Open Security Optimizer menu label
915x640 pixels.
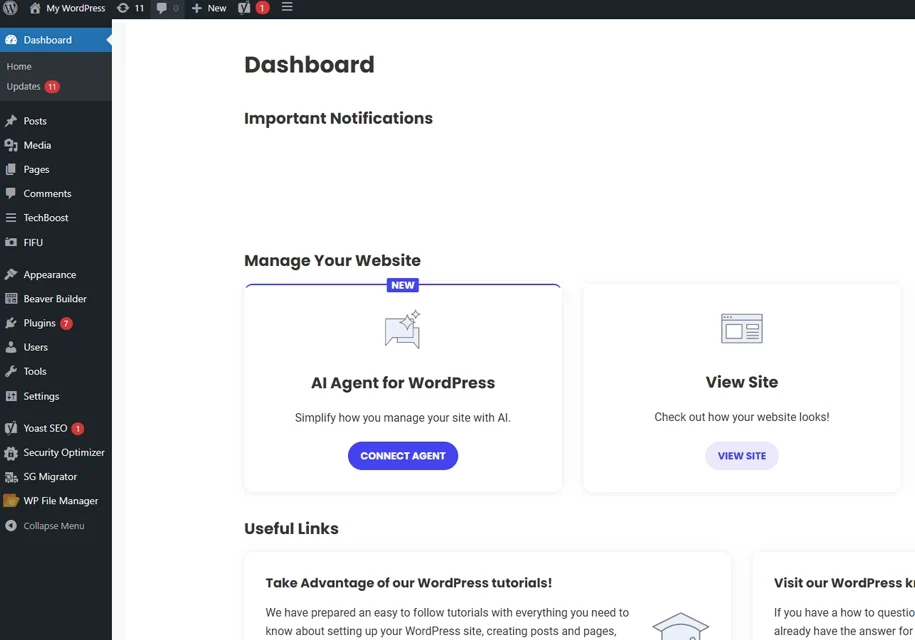[64, 453]
